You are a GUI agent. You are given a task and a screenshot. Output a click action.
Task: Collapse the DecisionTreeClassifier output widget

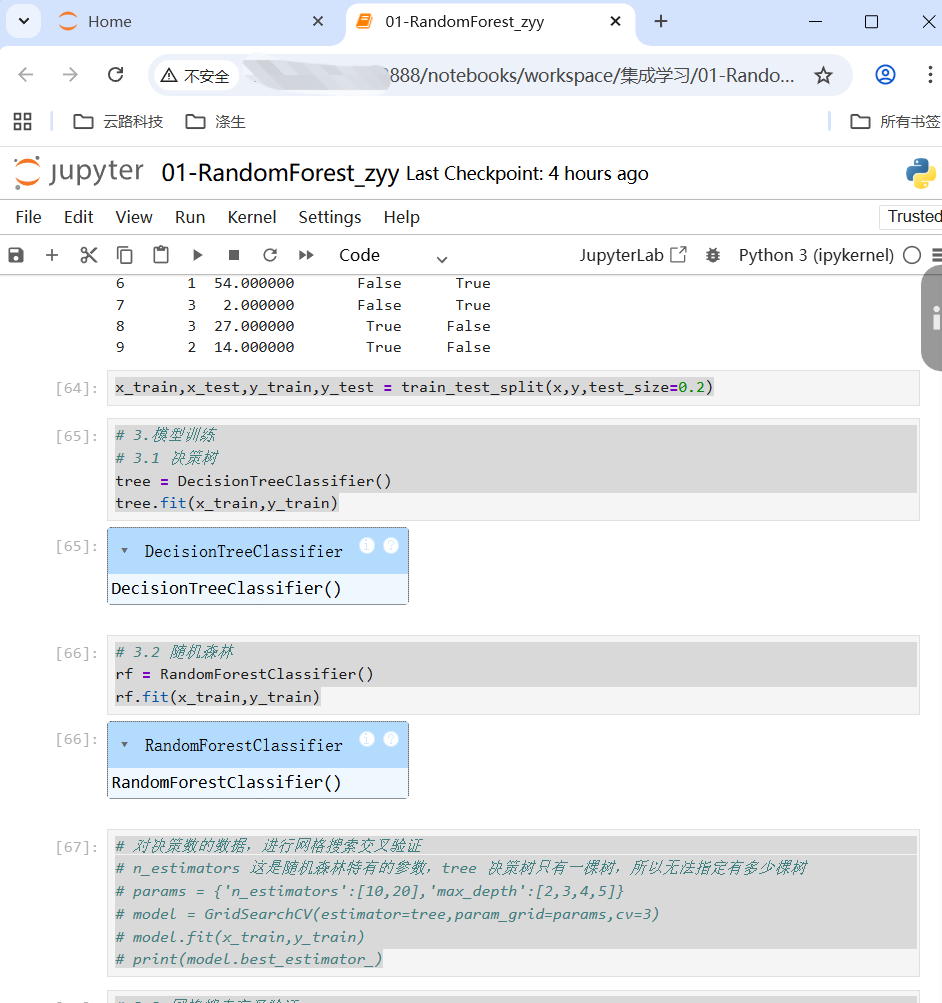(x=124, y=551)
